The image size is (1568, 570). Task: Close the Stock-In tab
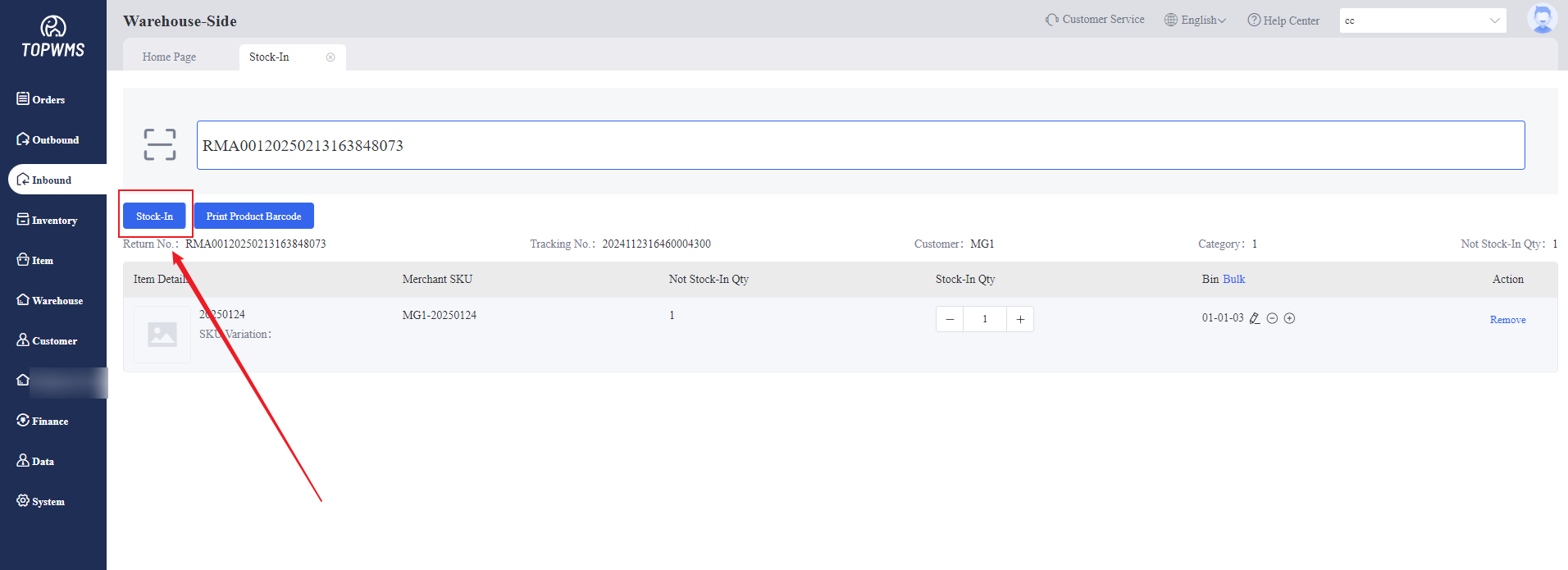[x=330, y=57]
